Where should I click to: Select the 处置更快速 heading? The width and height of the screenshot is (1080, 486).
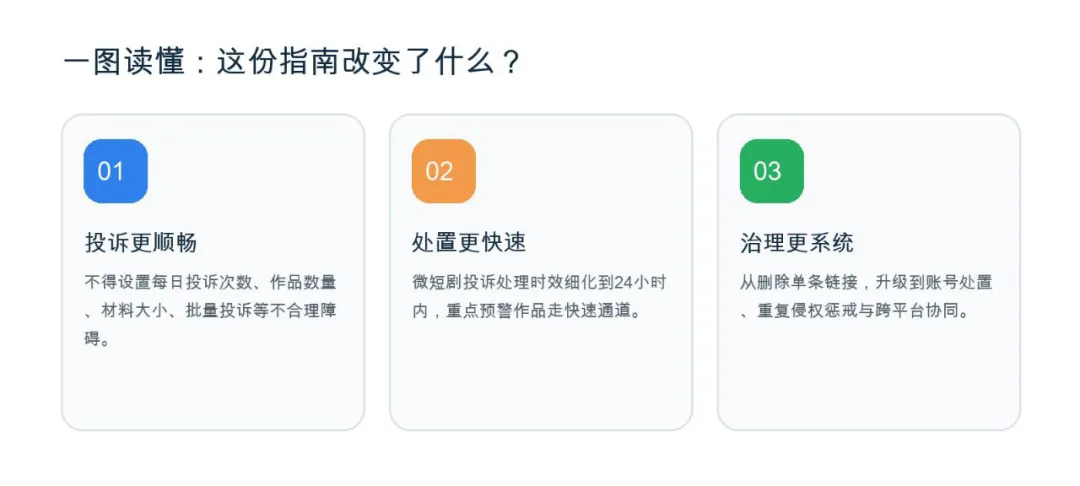469,242
